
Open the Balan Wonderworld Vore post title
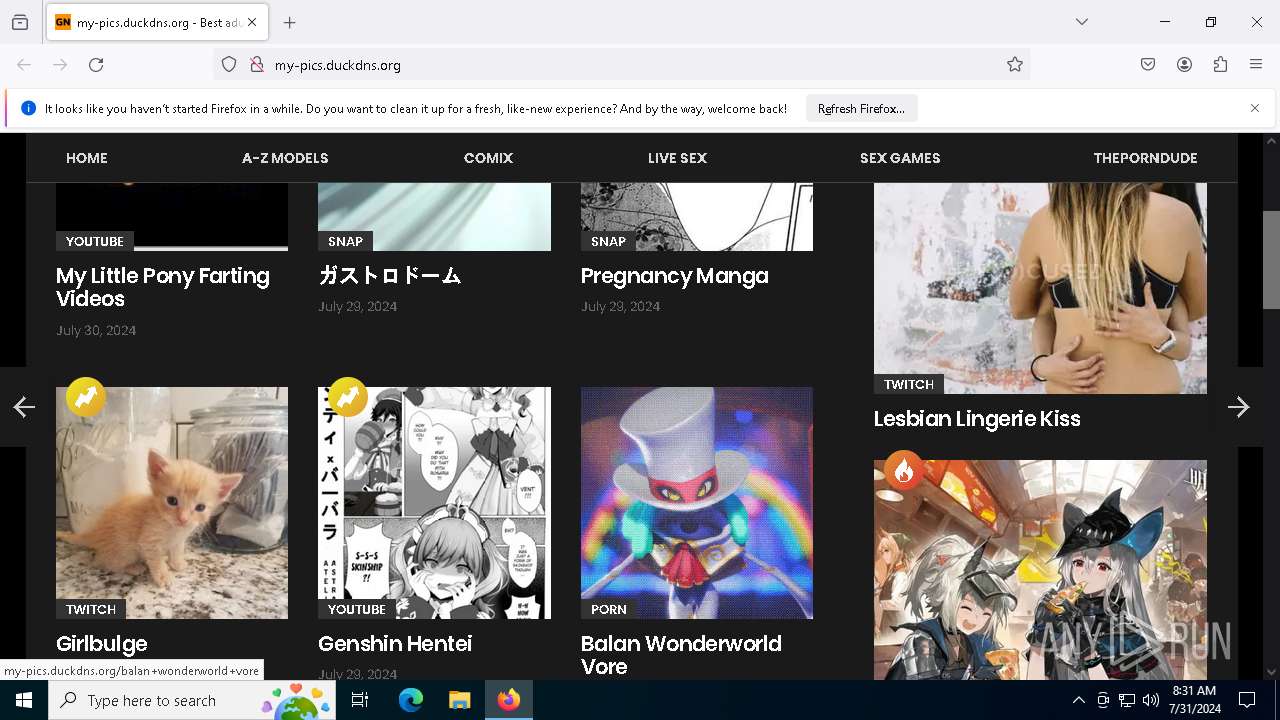[681, 655]
